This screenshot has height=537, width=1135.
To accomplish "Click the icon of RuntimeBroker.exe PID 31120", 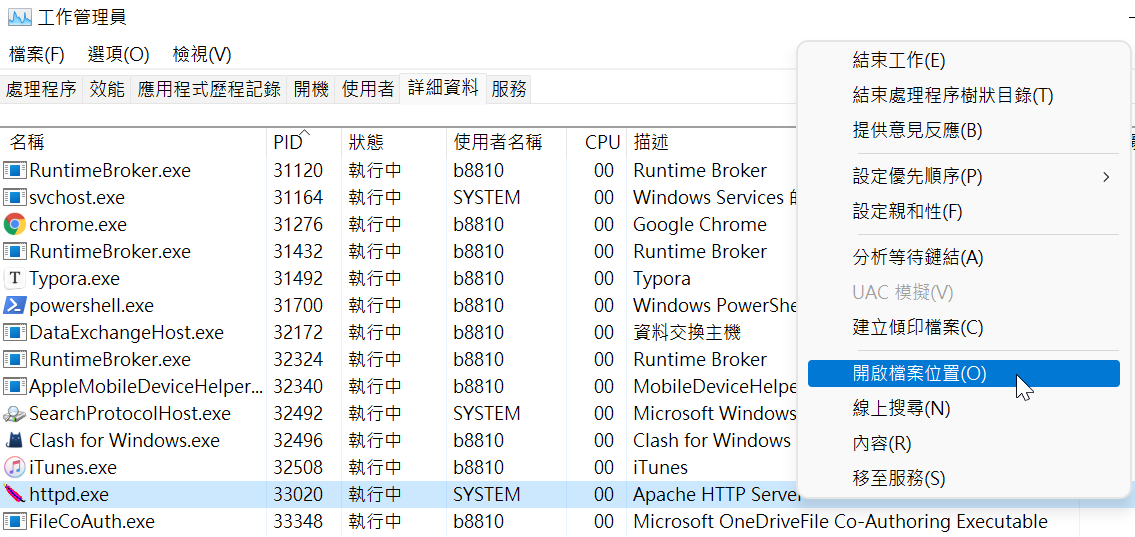I will click(14, 171).
